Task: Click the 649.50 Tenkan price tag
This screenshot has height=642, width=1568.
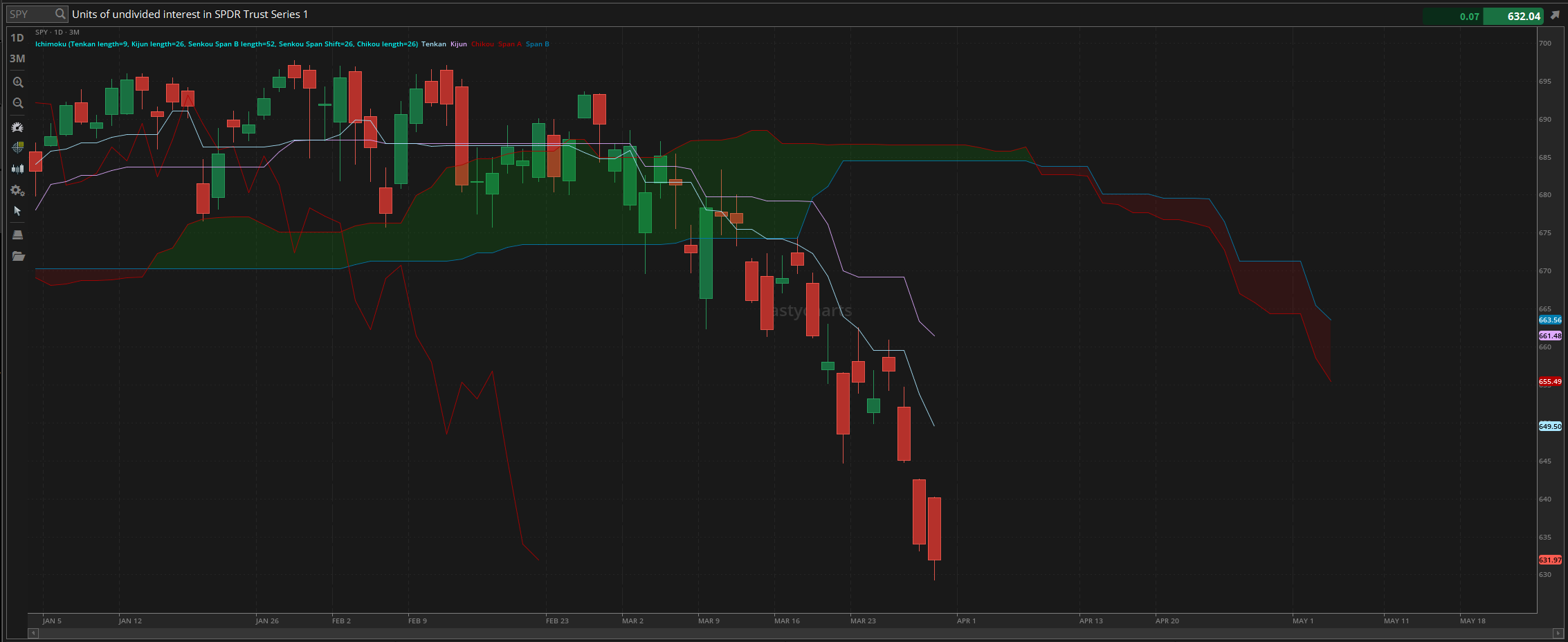Action: [1550, 427]
